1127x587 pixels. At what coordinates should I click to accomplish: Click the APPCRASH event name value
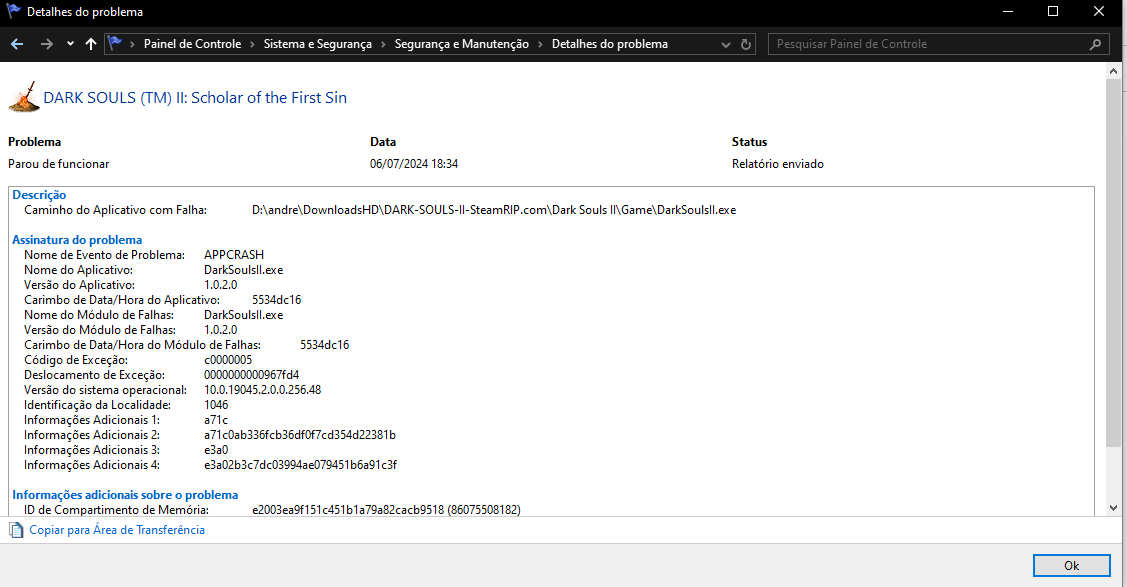[x=234, y=255]
